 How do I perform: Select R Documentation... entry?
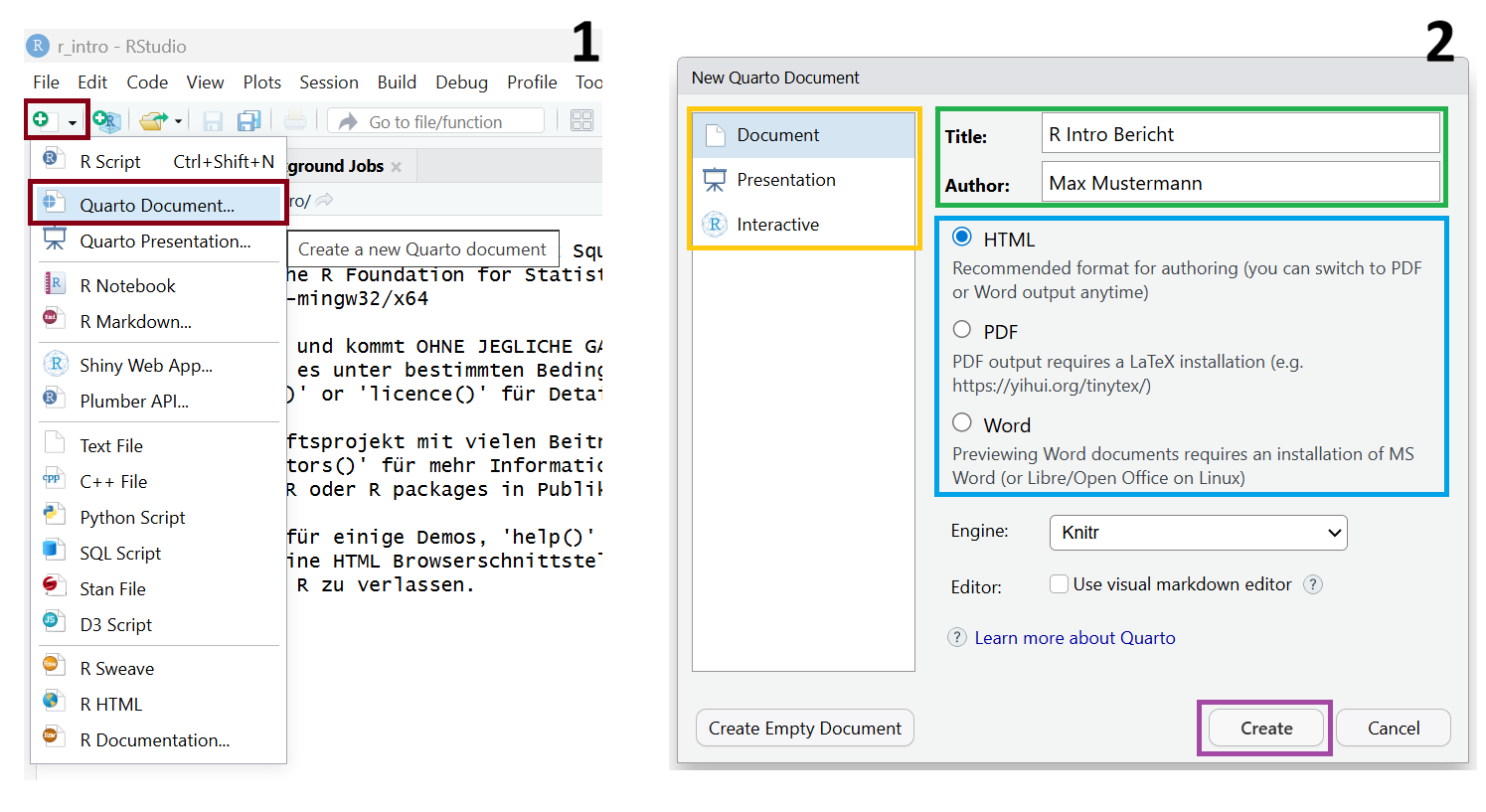158,739
